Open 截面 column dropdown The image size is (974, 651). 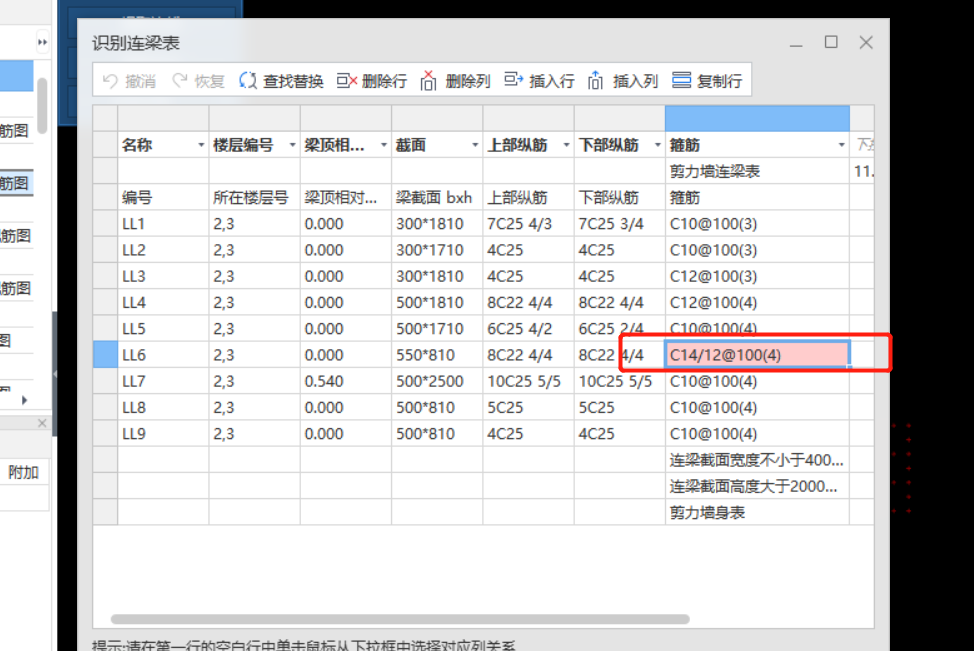475,145
